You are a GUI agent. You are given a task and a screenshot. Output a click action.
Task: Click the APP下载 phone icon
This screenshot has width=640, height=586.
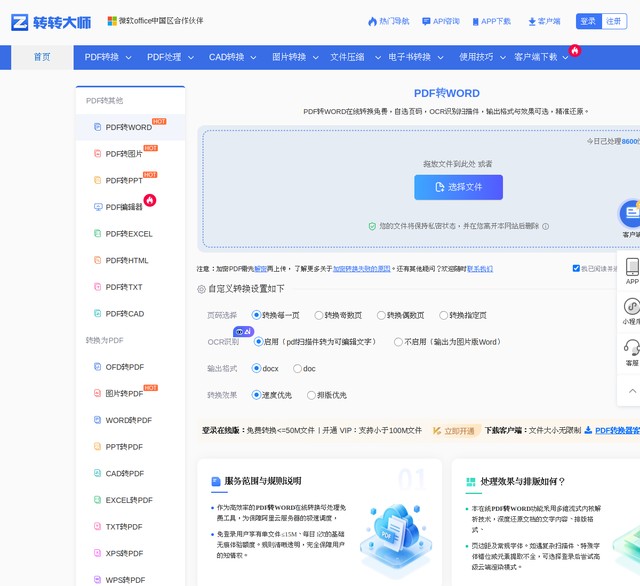(x=475, y=22)
